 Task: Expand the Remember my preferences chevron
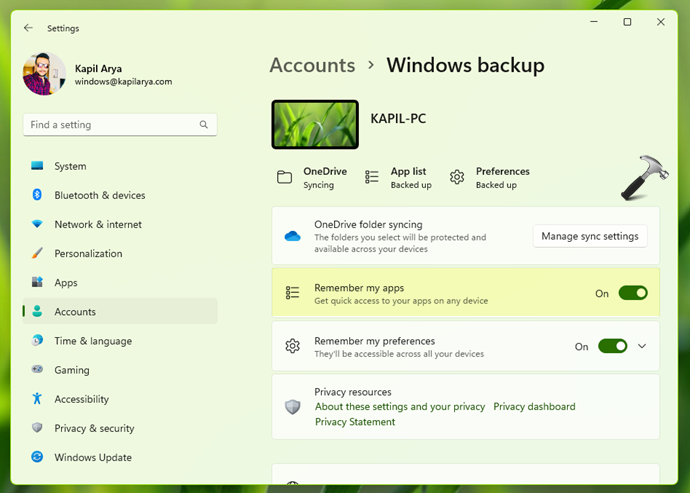tap(642, 346)
